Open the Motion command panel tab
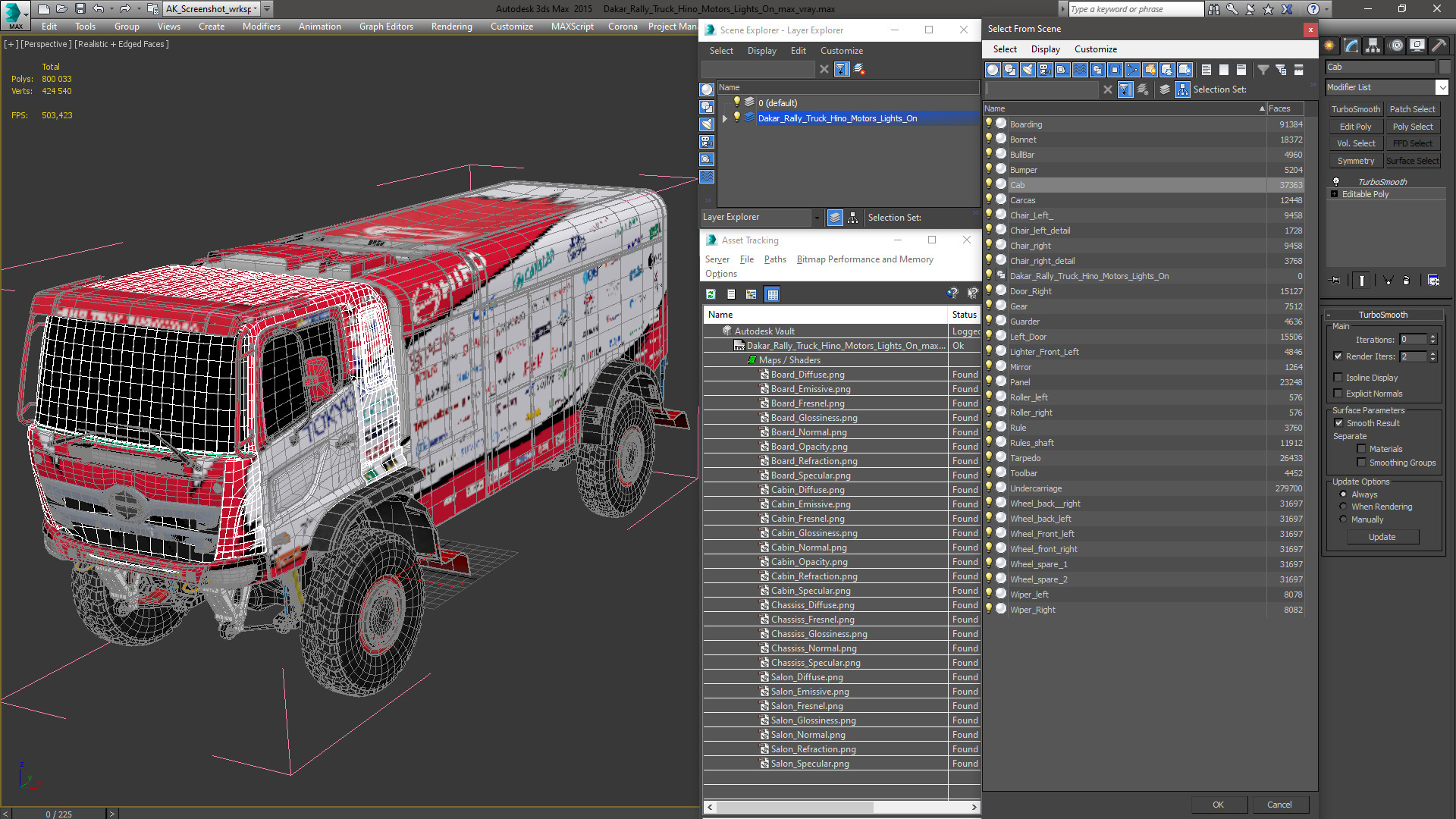The width and height of the screenshot is (1456, 819). coord(1396,45)
